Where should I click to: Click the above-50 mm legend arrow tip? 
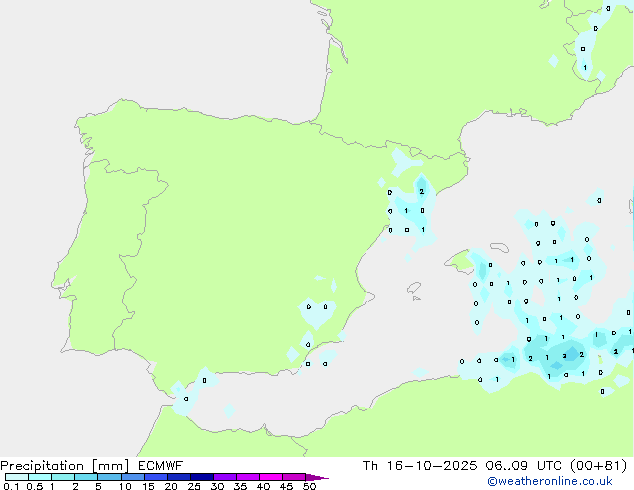click(317, 477)
